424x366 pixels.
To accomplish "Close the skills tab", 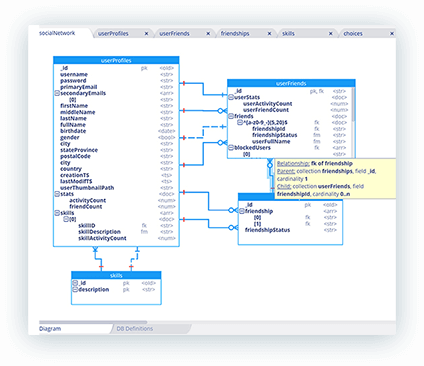I will (331, 34).
